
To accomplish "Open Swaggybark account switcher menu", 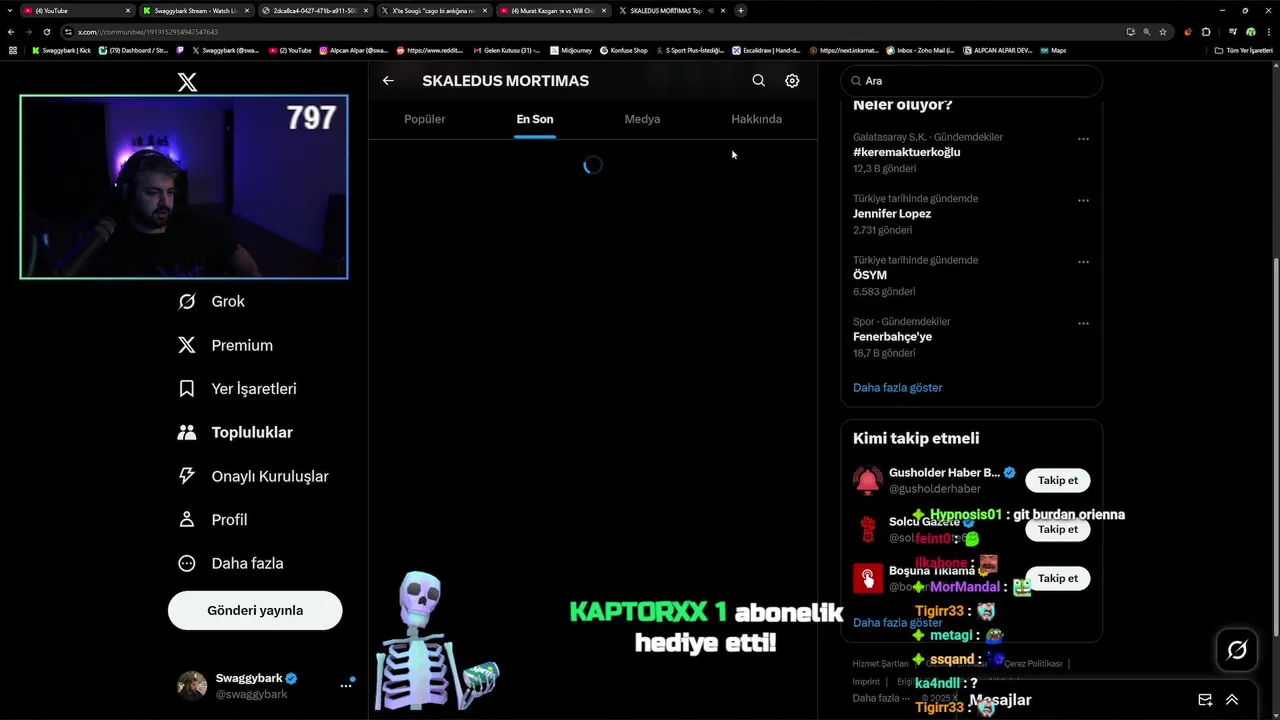I will (266, 685).
